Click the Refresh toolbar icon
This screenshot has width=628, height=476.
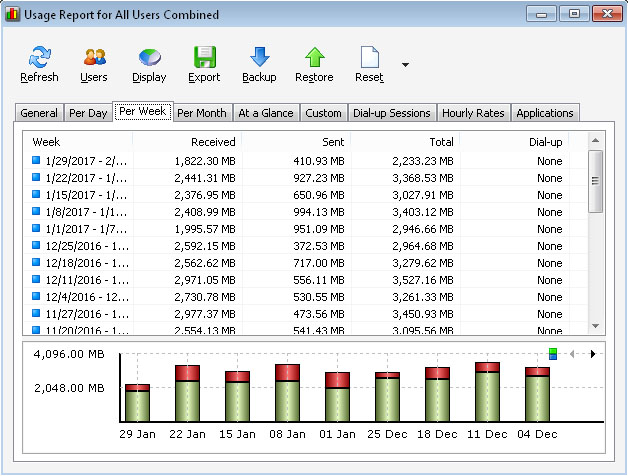click(39, 58)
